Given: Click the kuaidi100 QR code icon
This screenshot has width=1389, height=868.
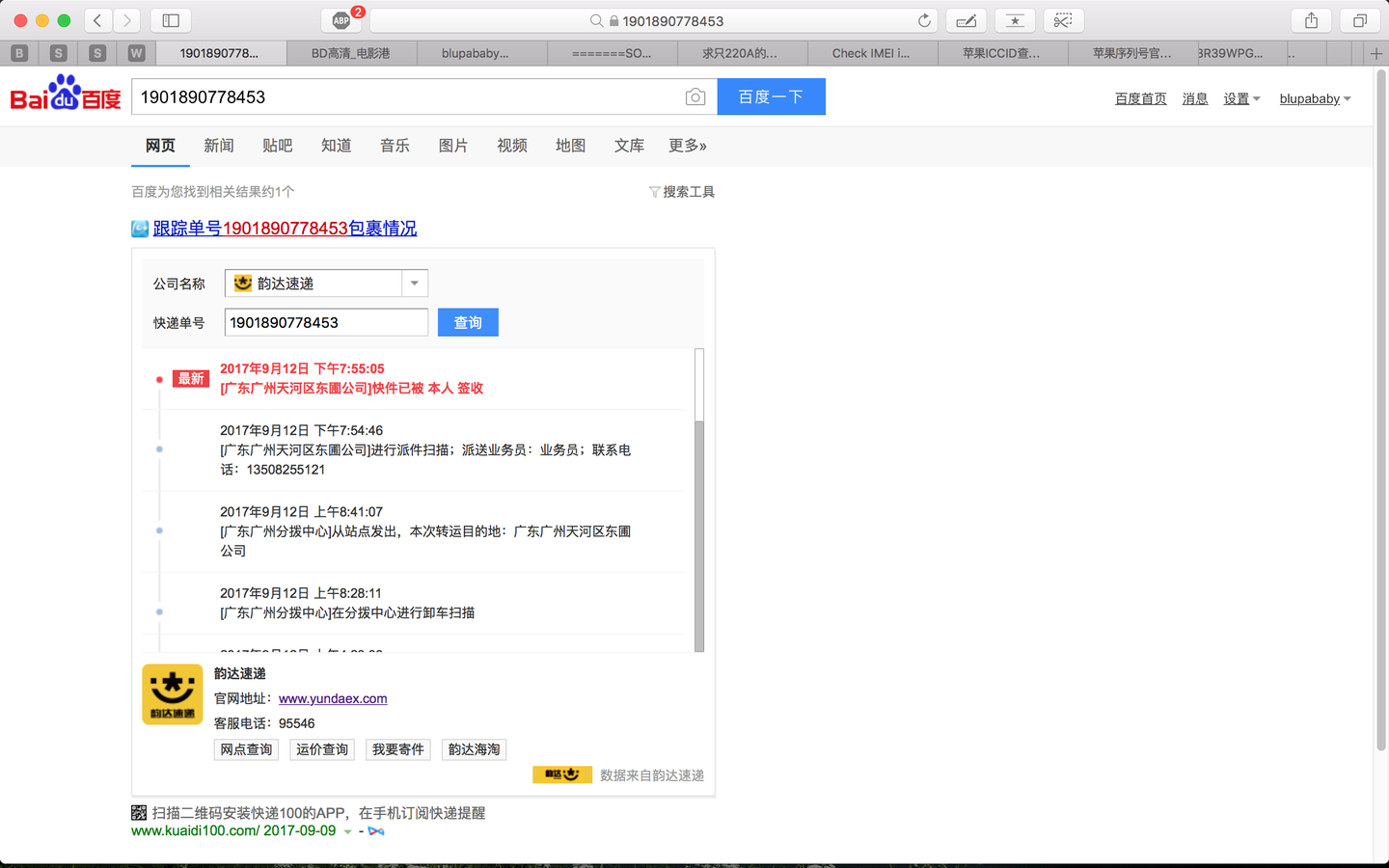Looking at the screenshot, I should [139, 813].
